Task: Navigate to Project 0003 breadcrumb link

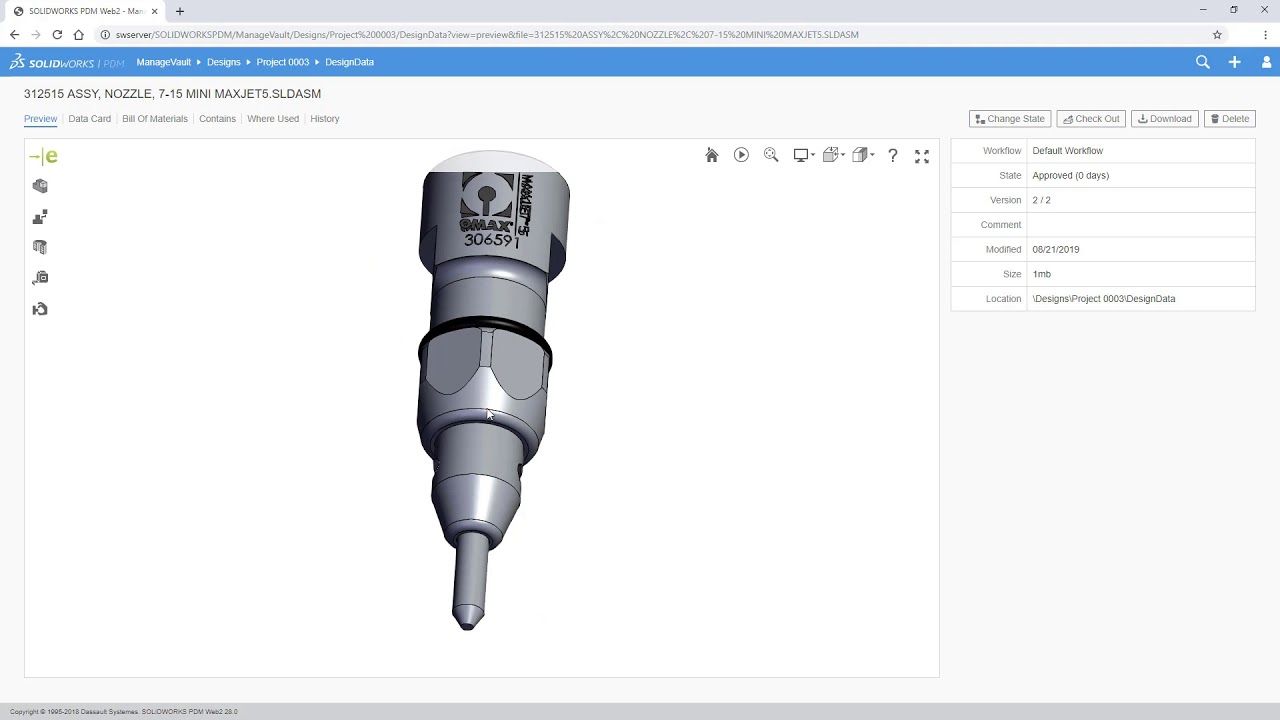Action: tap(282, 62)
